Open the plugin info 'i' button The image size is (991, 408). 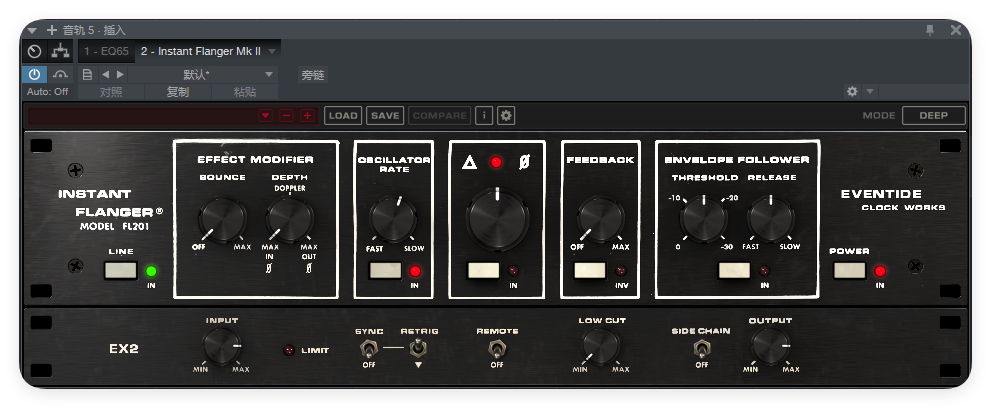[484, 116]
